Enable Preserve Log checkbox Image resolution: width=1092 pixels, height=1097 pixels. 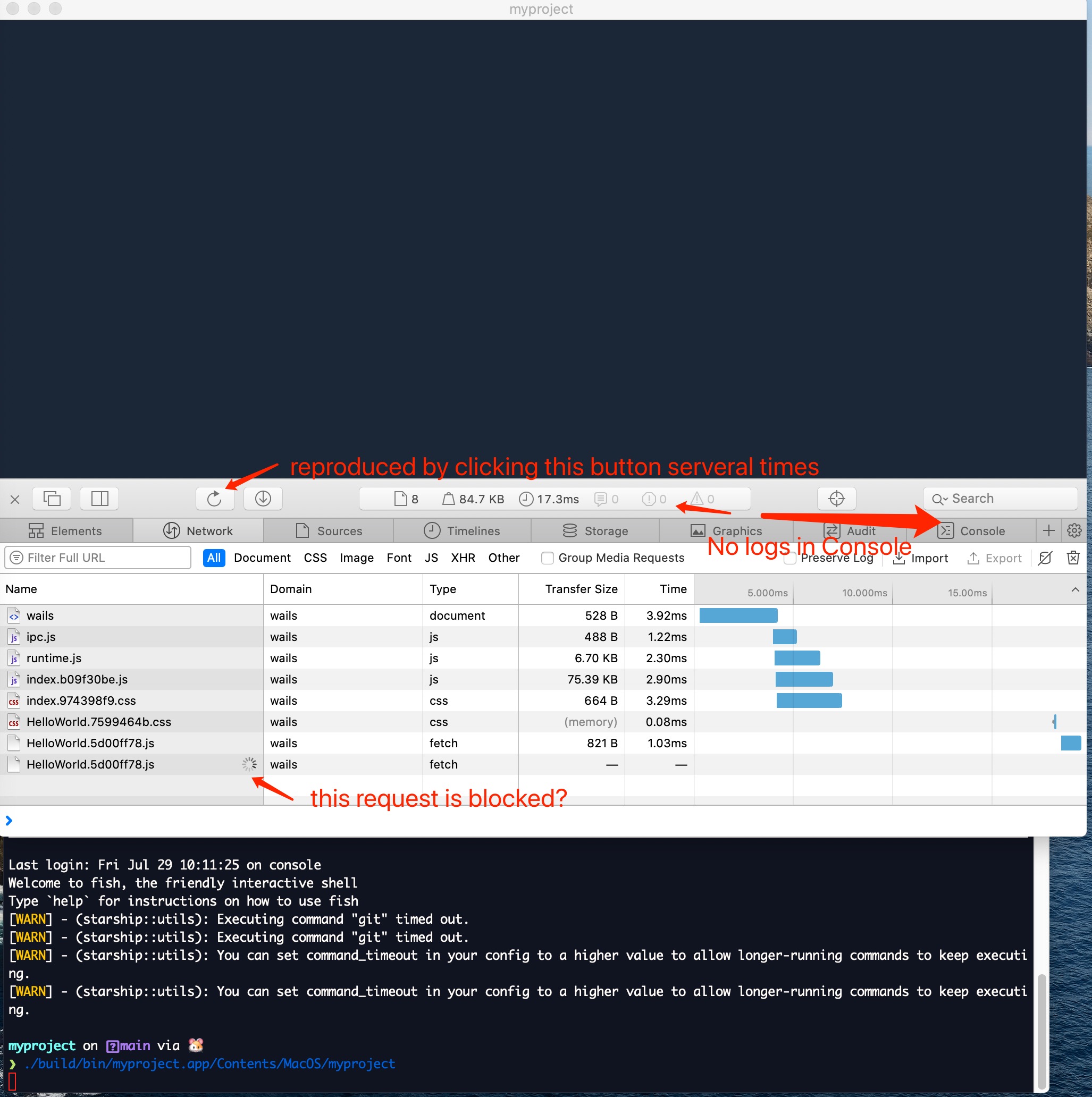click(790, 559)
